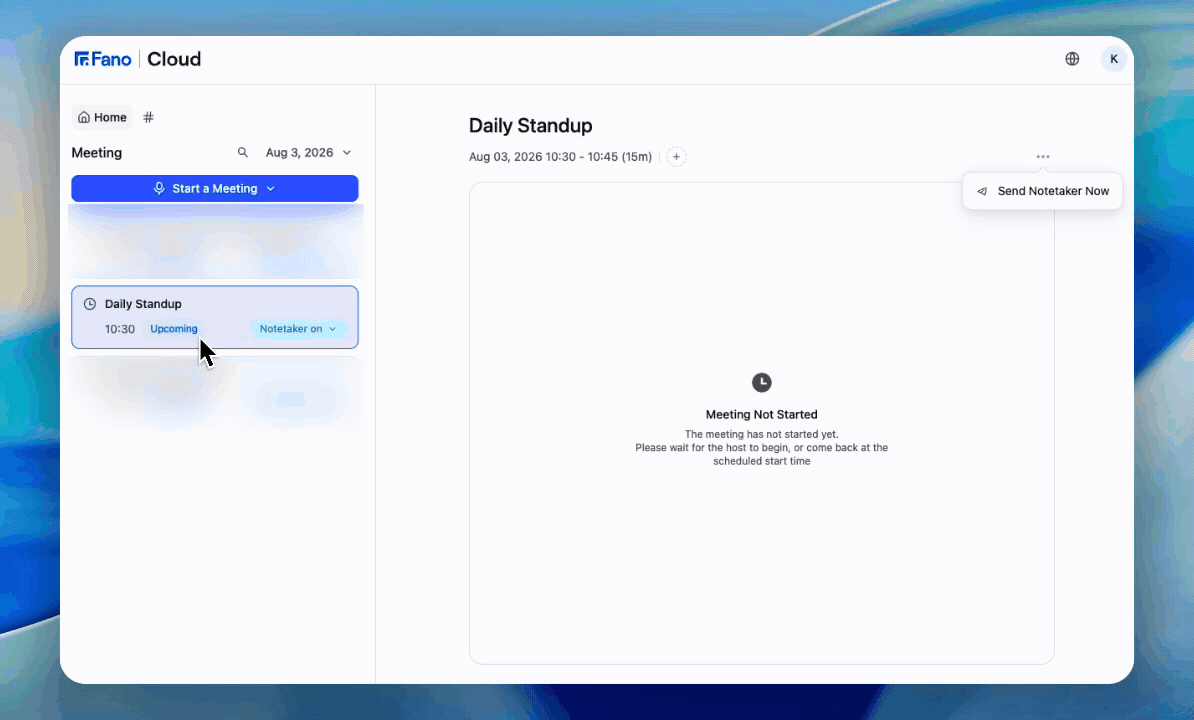Click the clock icon on Daily Standup card
The height and width of the screenshot is (720, 1194).
tap(90, 304)
